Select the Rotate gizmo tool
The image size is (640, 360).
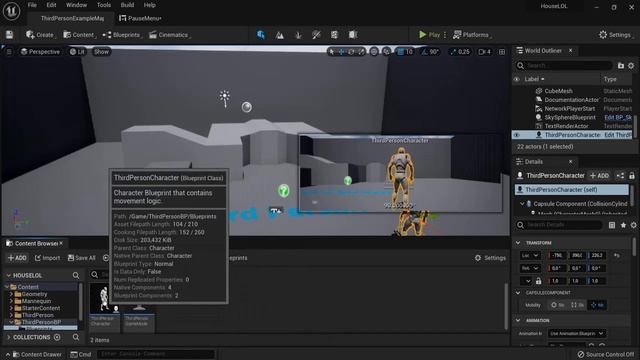coord(351,52)
